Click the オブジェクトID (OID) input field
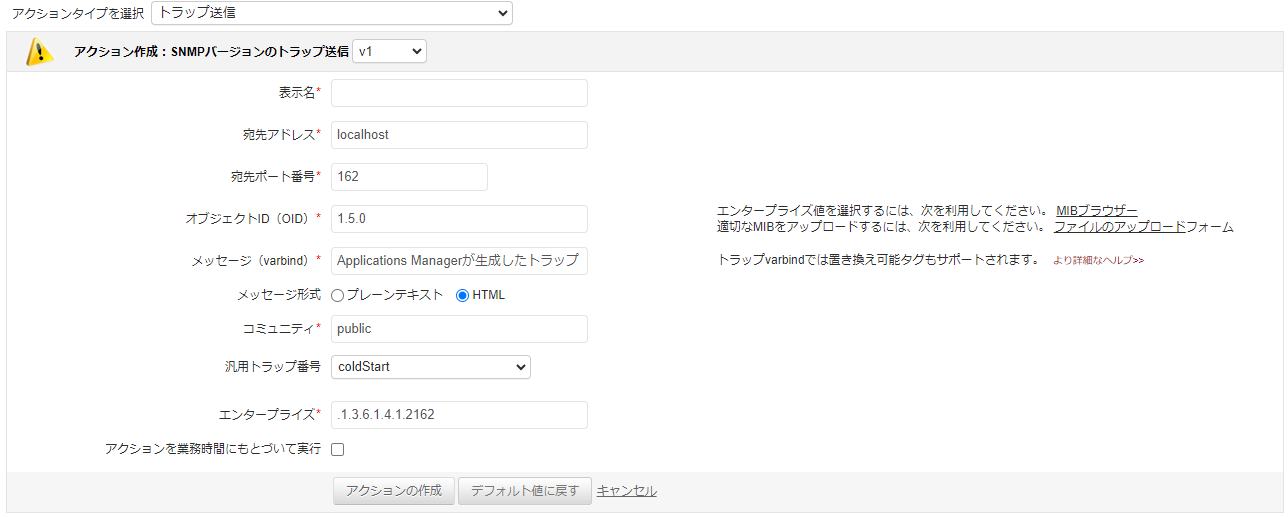1288x517 pixels. click(x=459, y=219)
